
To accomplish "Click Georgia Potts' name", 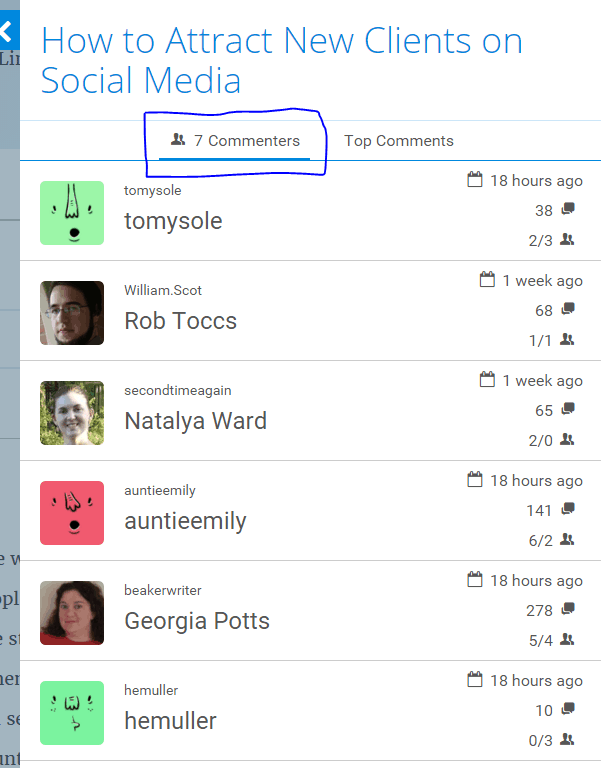I will point(197,621).
